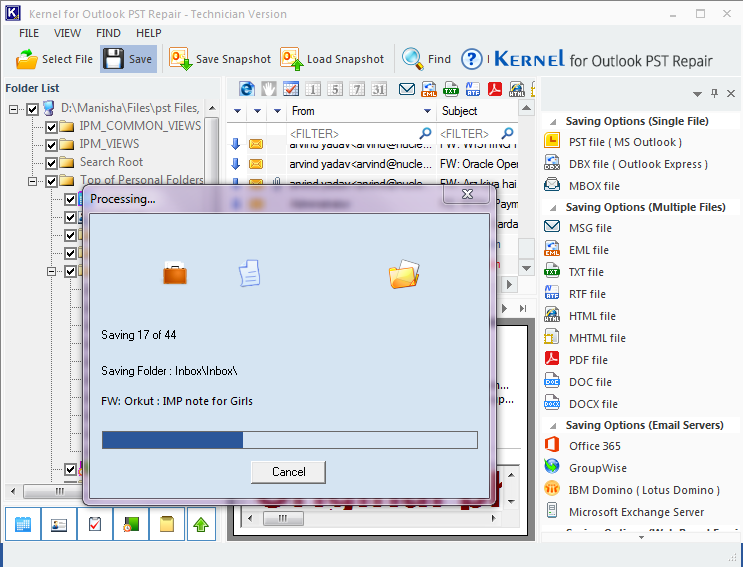Toggle the root PST file checkbox
The width and height of the screenshot is (743, 567).
[x=32, y=109]
